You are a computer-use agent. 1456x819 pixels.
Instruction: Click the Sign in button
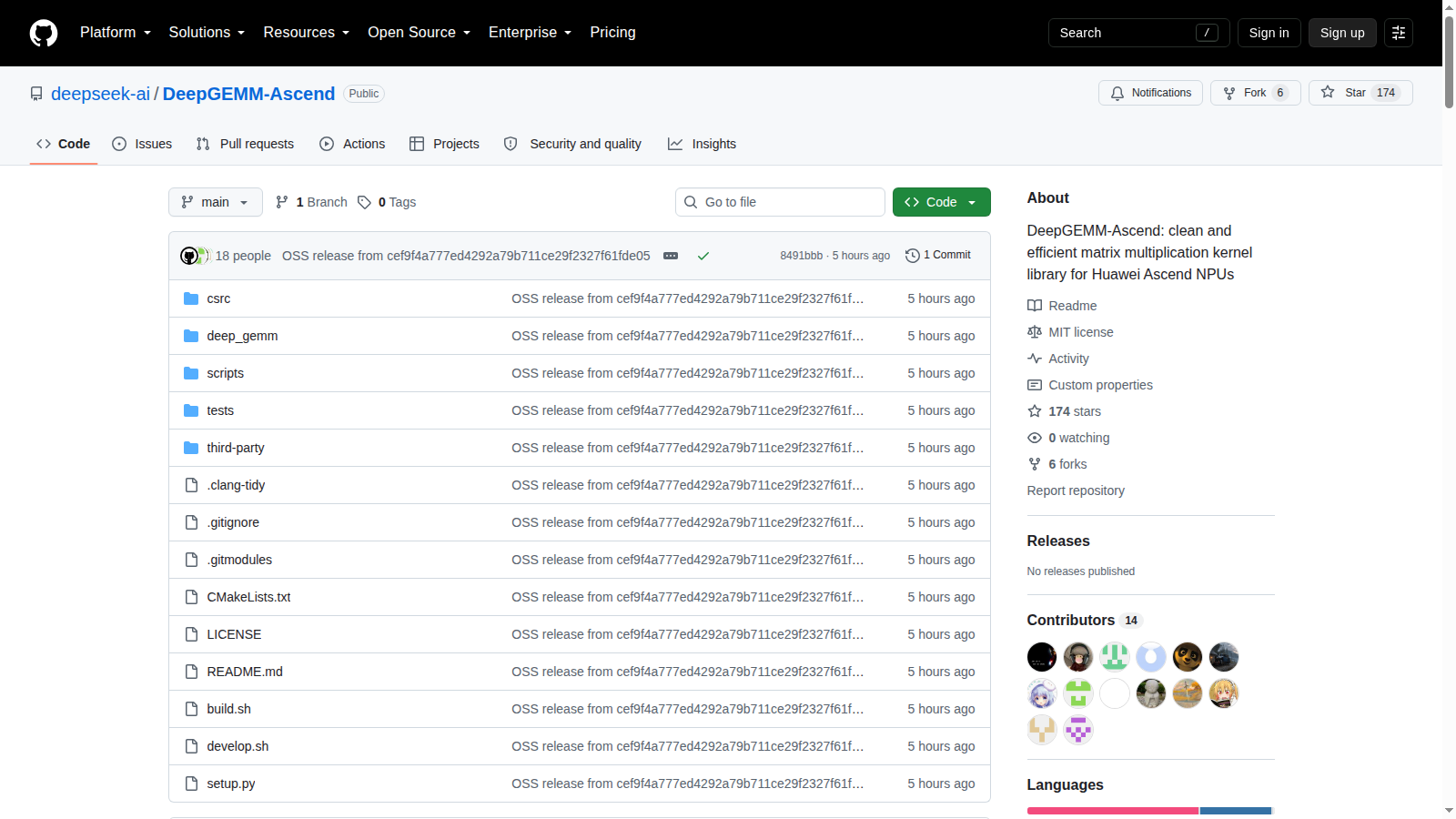tap(1269, 33)
